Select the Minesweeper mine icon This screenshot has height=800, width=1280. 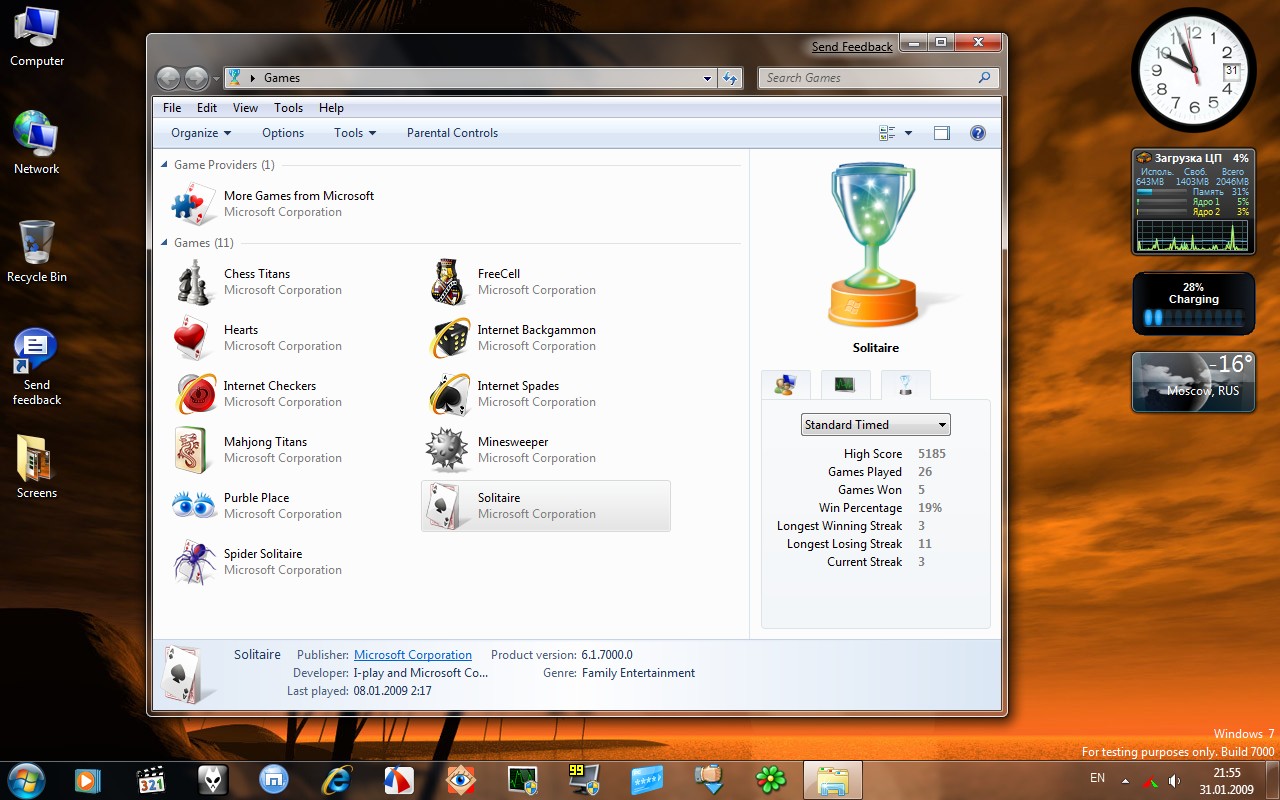(448, 450)
